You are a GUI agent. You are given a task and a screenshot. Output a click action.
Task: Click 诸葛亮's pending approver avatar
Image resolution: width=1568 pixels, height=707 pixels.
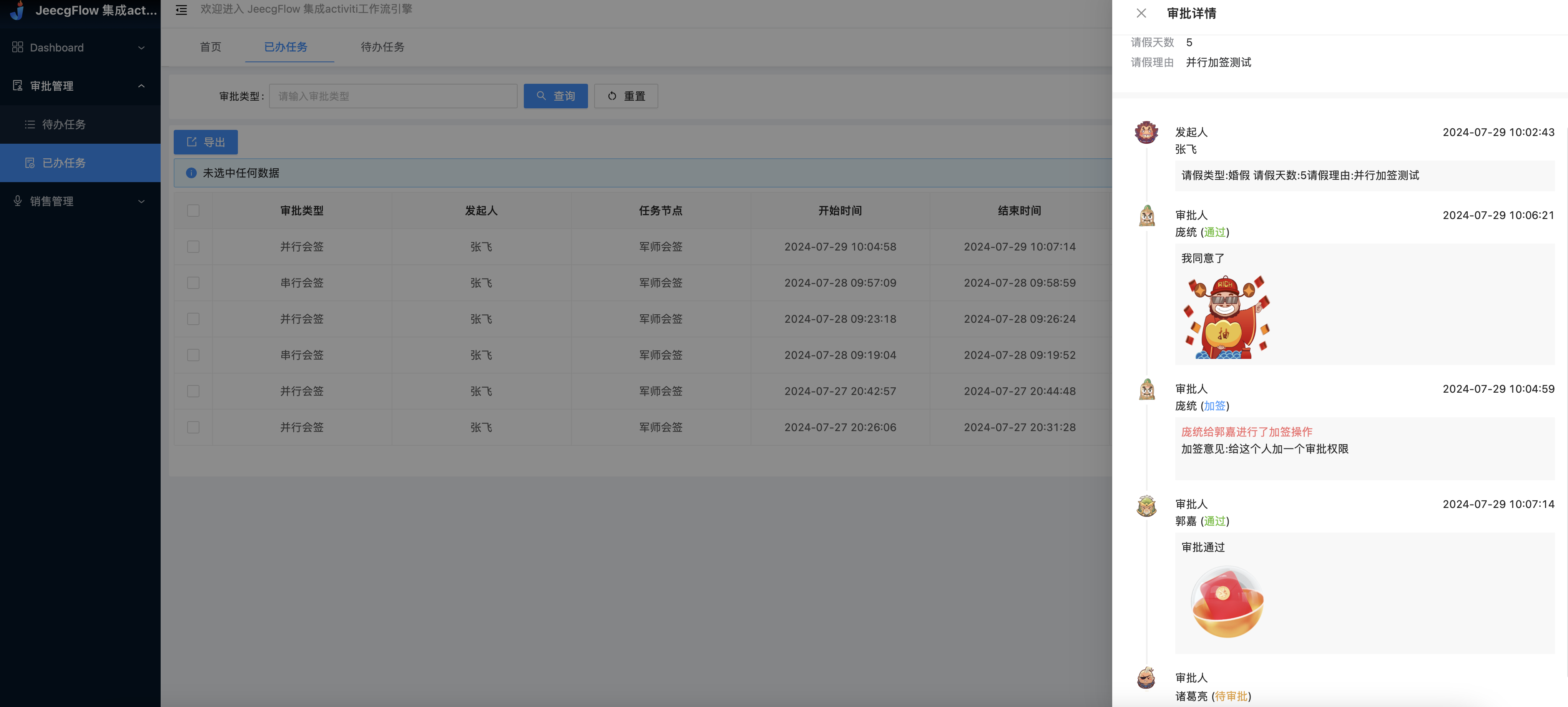tap(1146, 678)
